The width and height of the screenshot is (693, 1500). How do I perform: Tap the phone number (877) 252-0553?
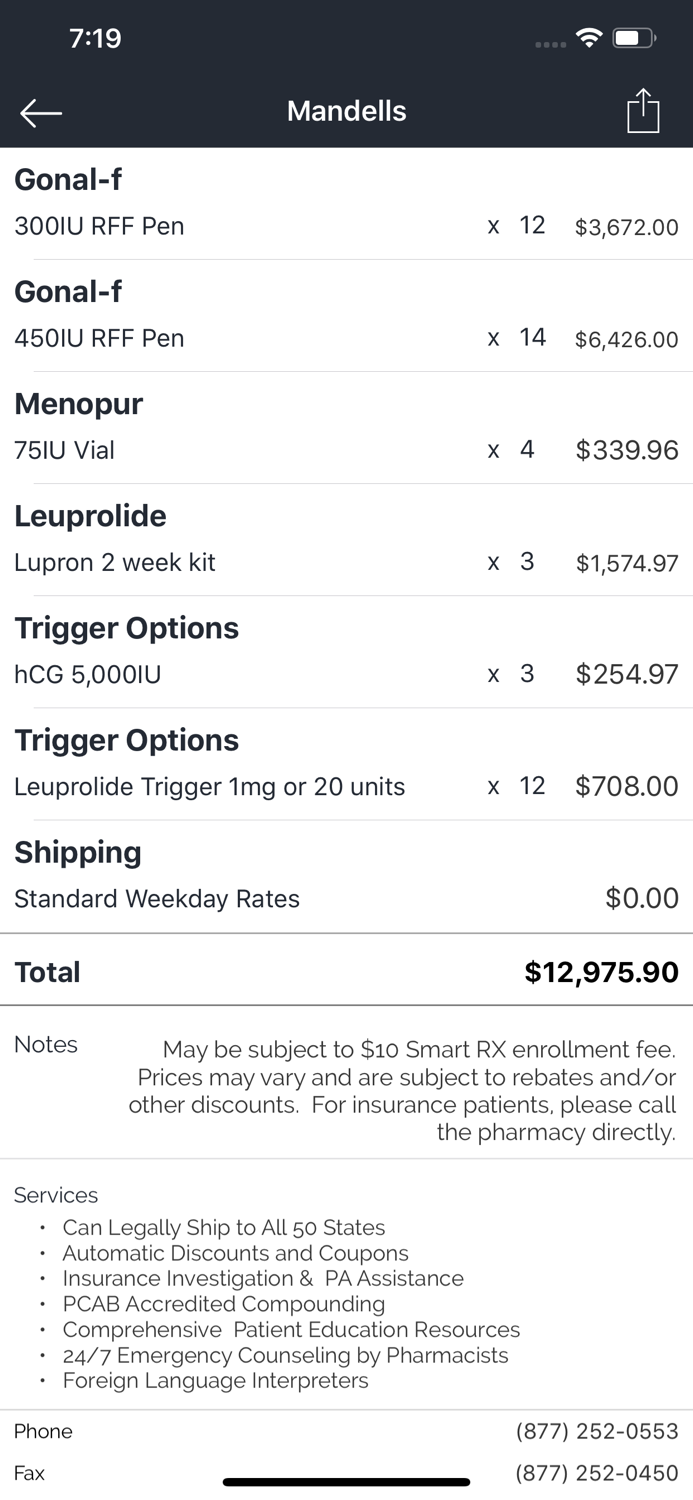coord(596,1432)
